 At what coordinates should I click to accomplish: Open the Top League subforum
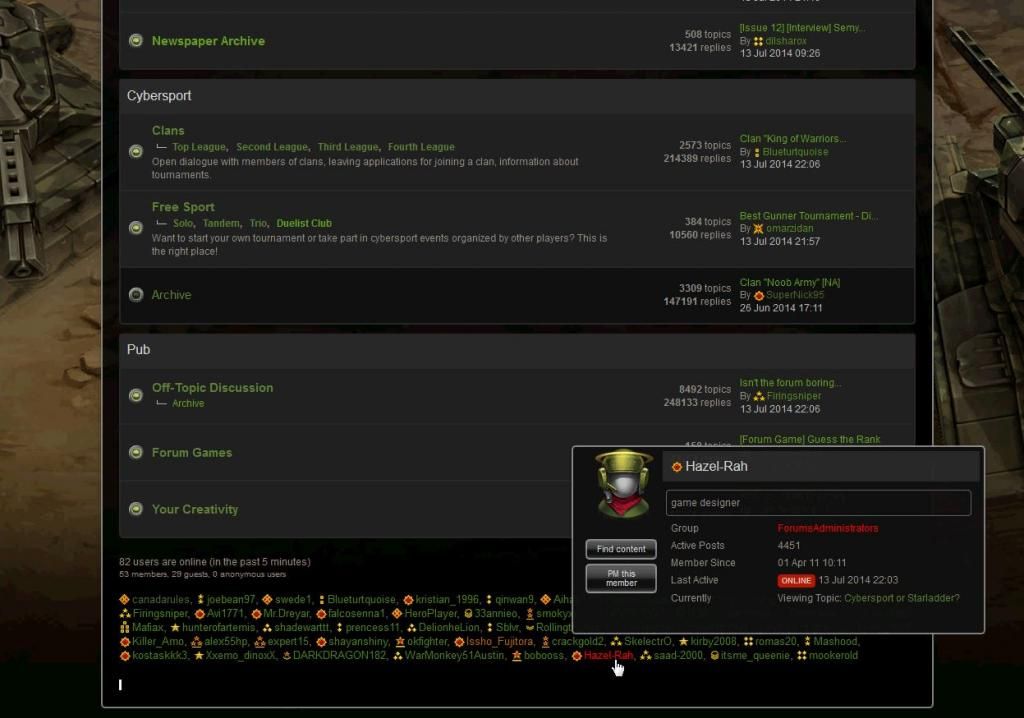(x=198, y=147)
